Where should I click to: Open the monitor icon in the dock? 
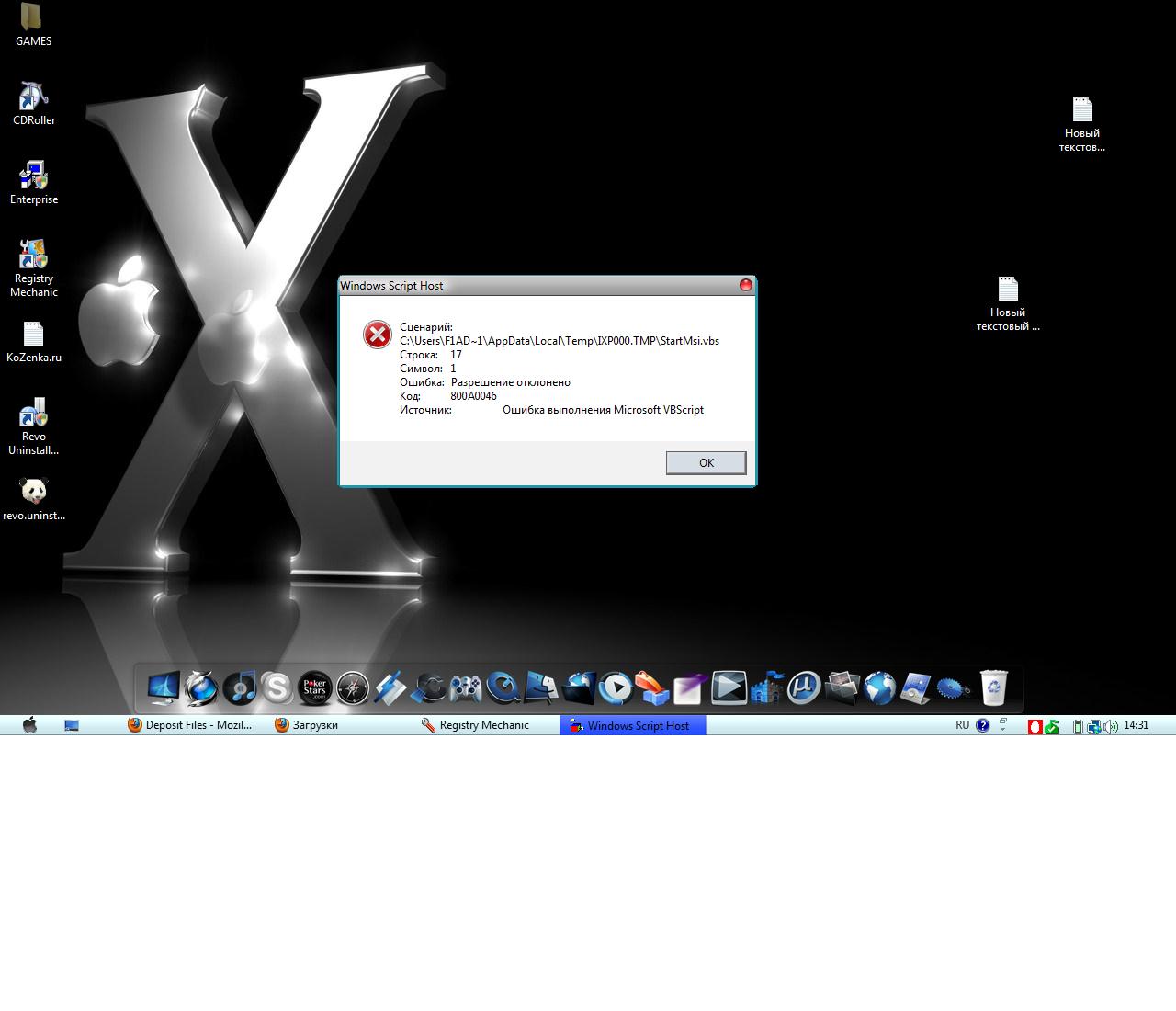(164, 687)
